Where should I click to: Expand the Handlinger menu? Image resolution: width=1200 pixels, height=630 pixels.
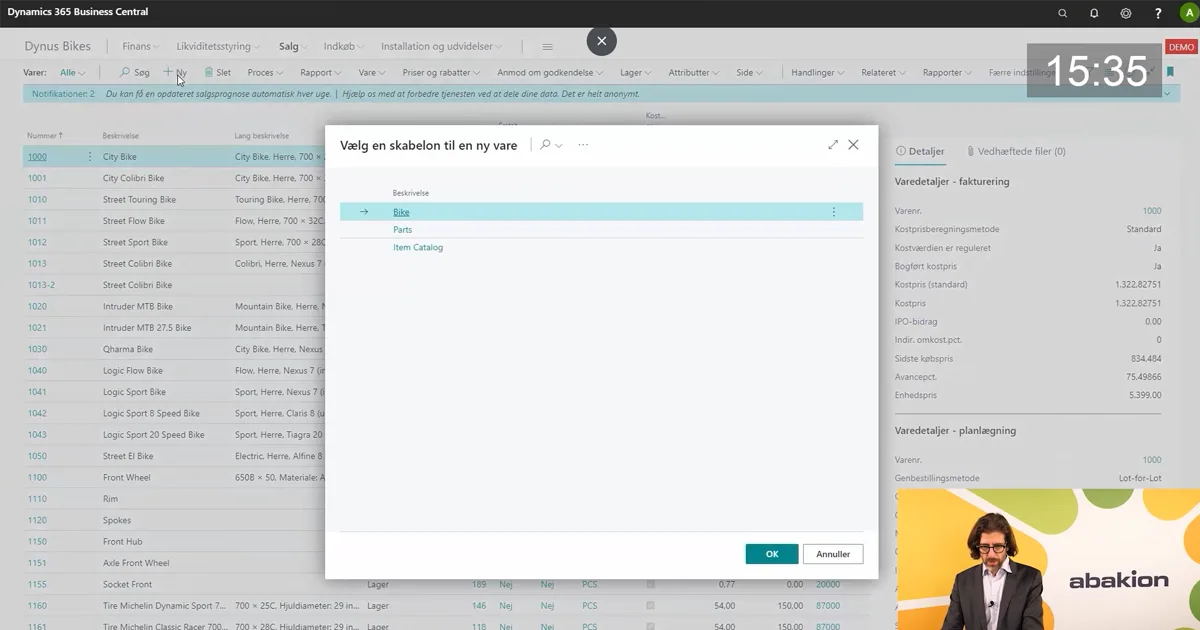point(819,72)
